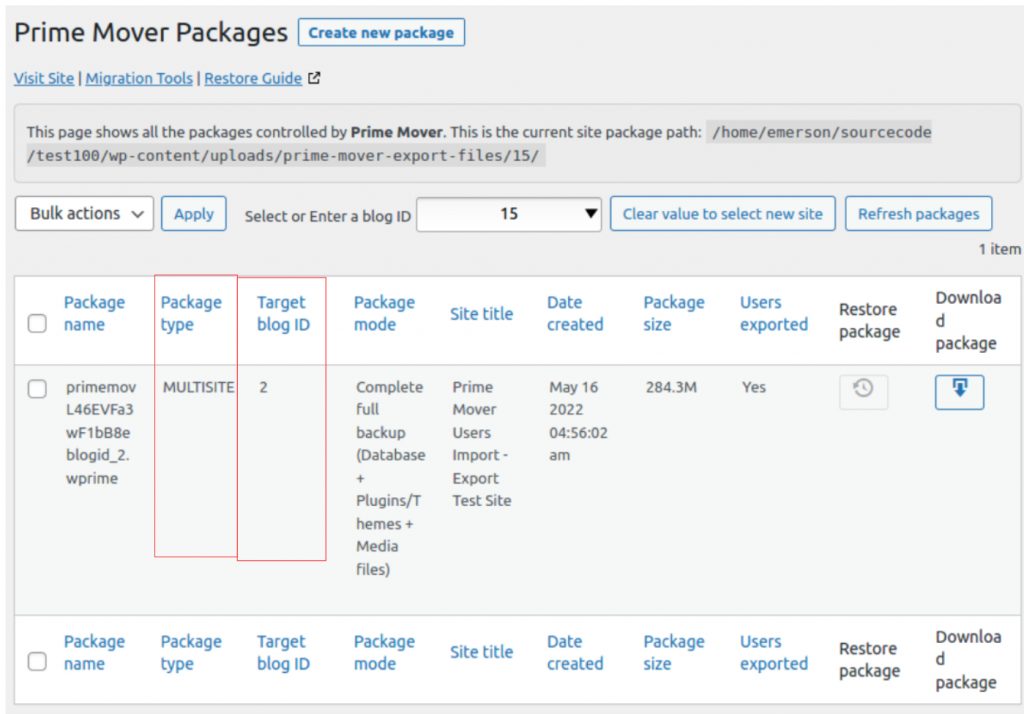1024x714 pixels.
Task: Open the Migration Tools link
Action: click(139, 78)
